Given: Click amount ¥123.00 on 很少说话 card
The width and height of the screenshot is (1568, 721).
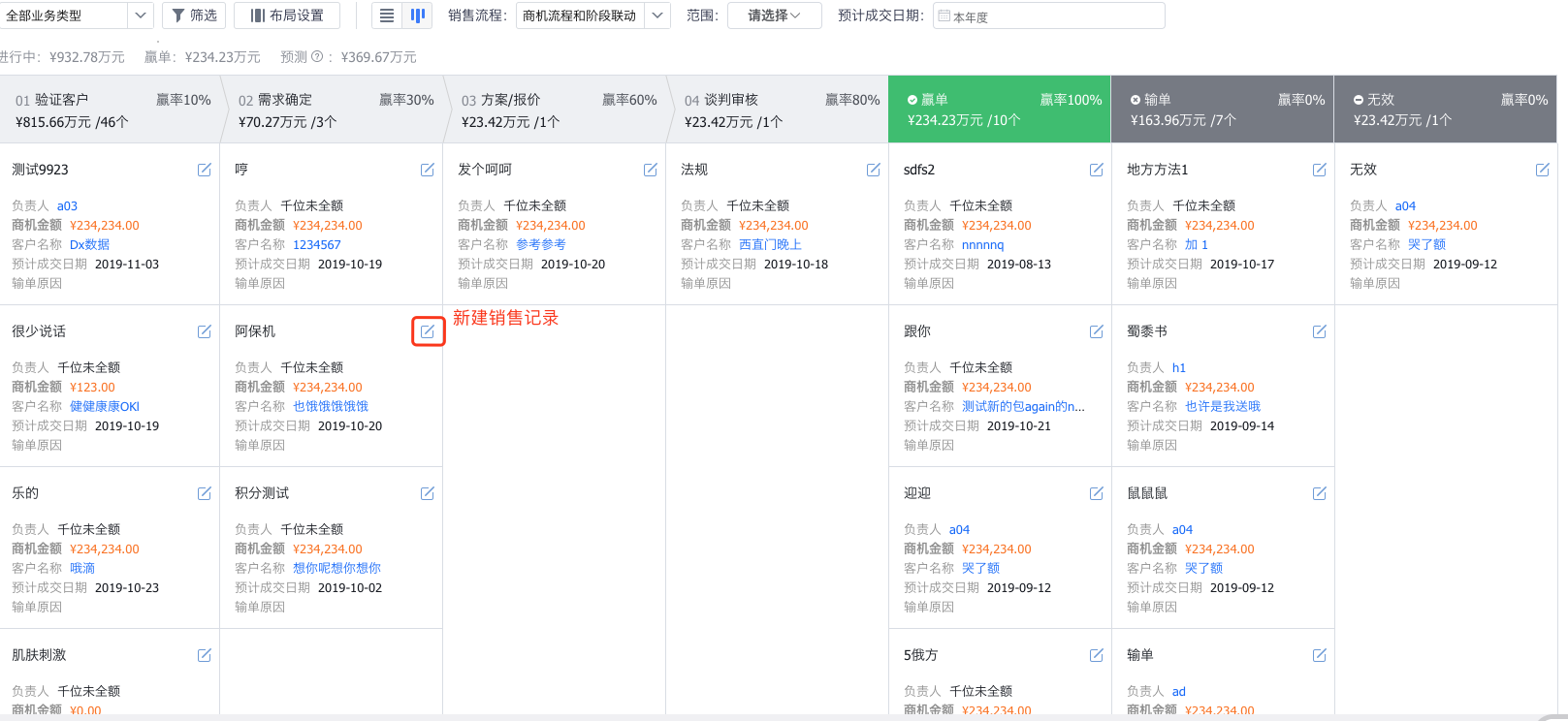Looking at the screenshot, I should pos(92,388).
